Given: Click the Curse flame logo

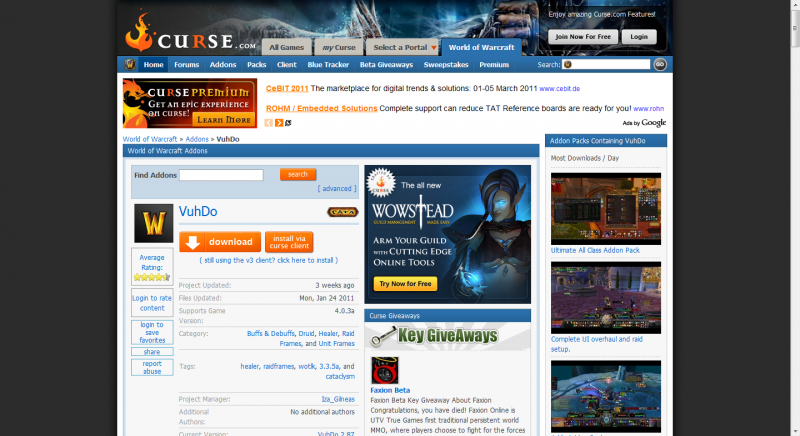Looking at the screenshot, I should [143, 32].
